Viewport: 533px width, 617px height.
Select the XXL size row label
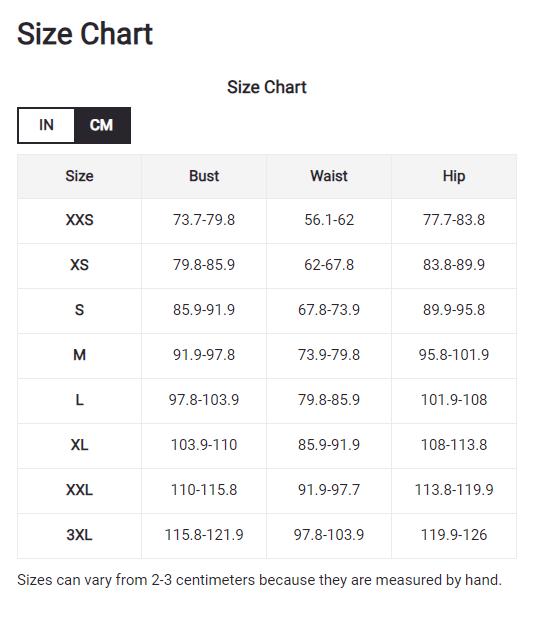coord(79,490)
